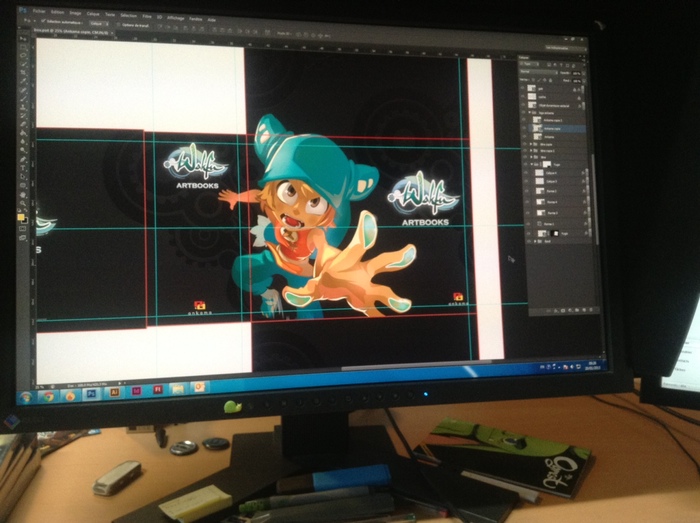Open the Windows Start button
The width and height of the screenshot is (700, 523).
click(x=25, y=397)
